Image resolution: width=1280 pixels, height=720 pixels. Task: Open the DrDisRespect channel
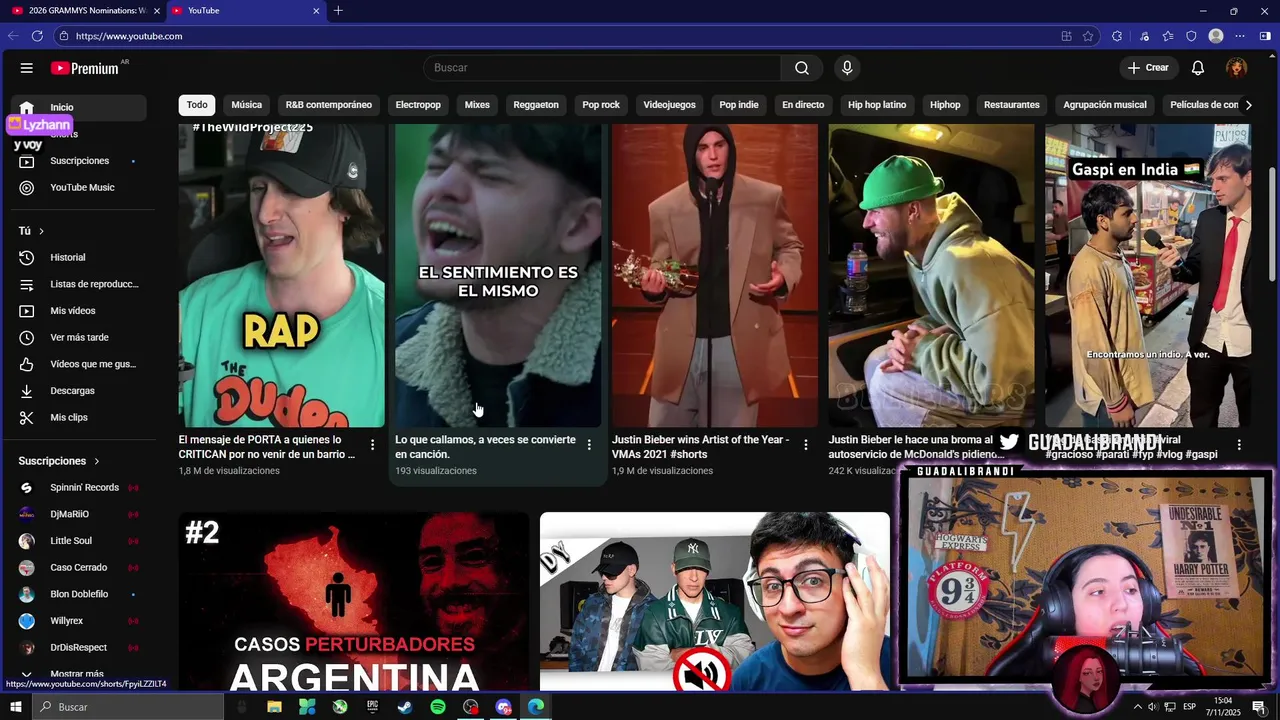point(80,648)
